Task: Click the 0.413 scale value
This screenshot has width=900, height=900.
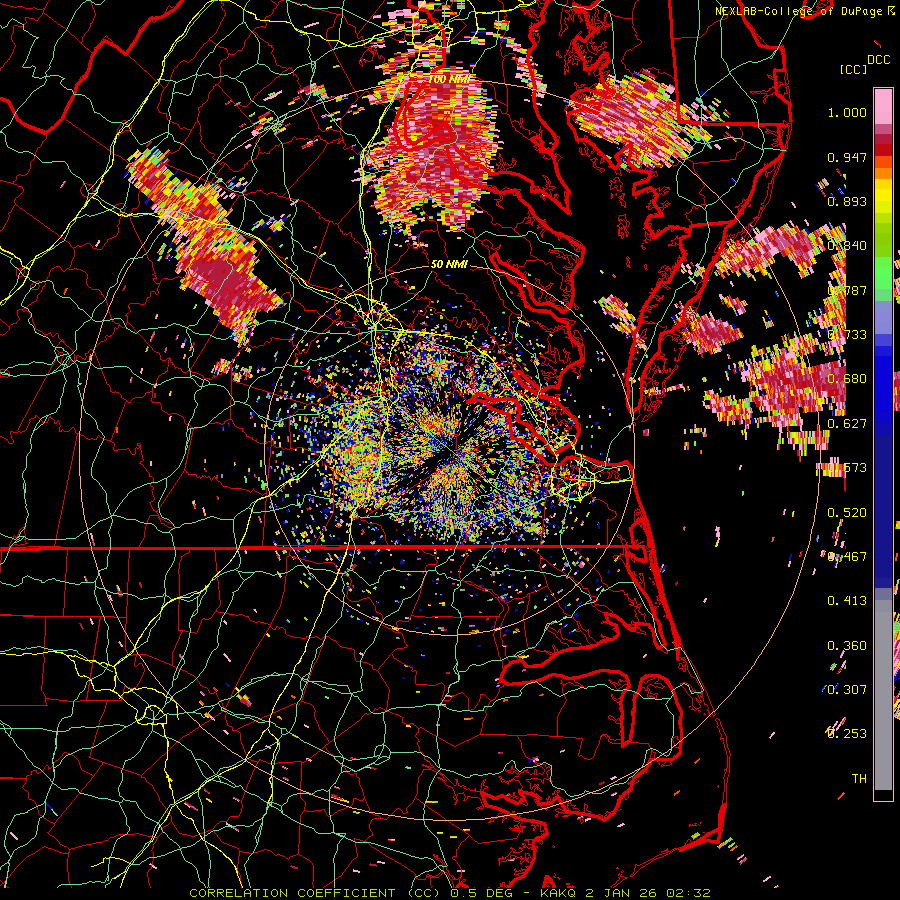Action: pos(847,601)
